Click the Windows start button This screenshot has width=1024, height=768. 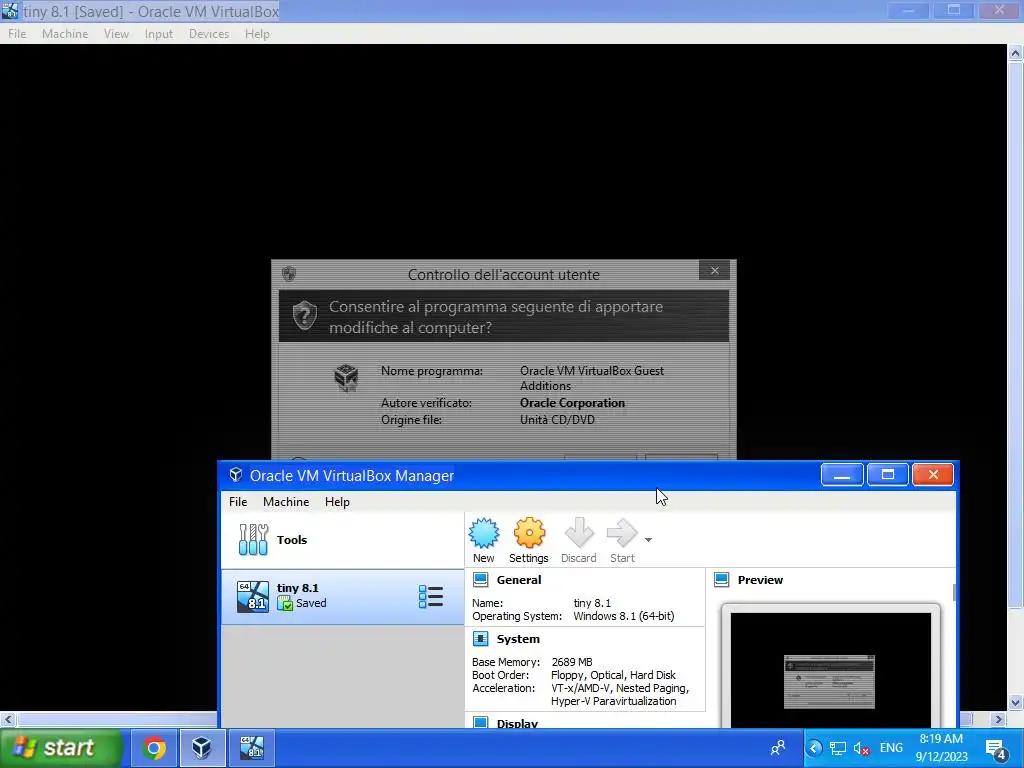tap(61, 747)
